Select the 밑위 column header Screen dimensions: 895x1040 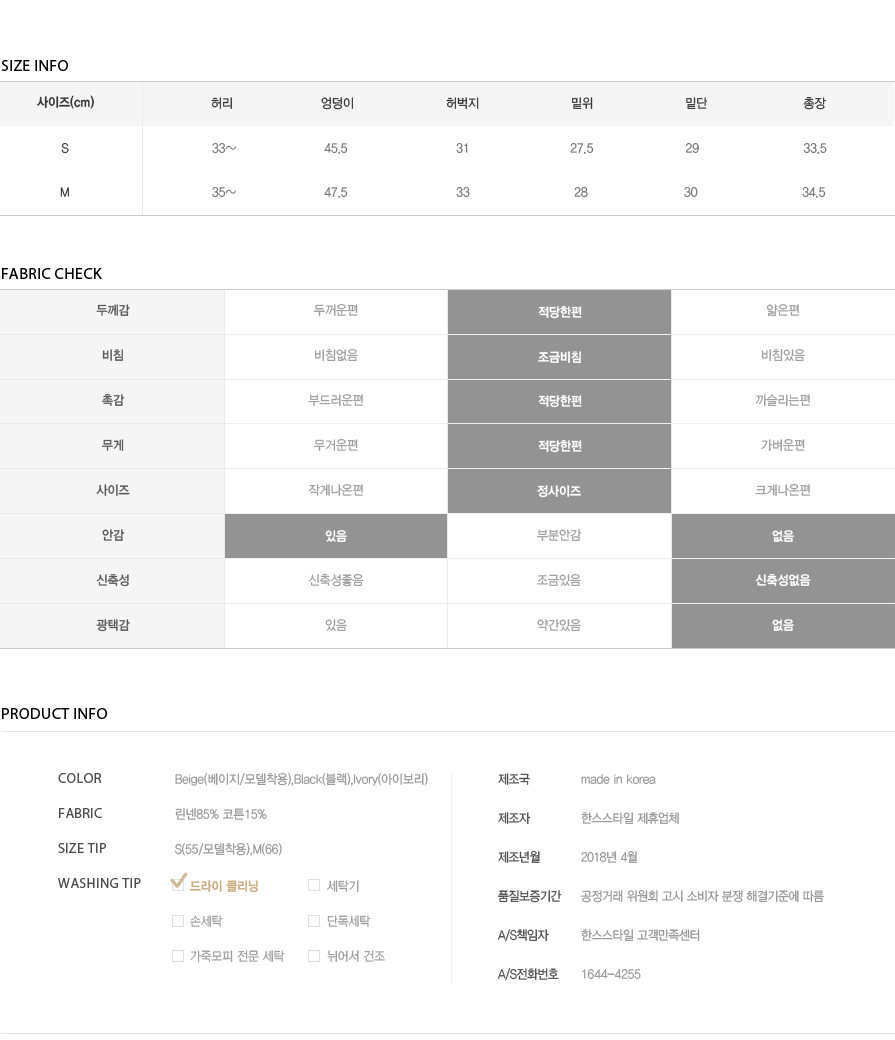pos(582,103)
